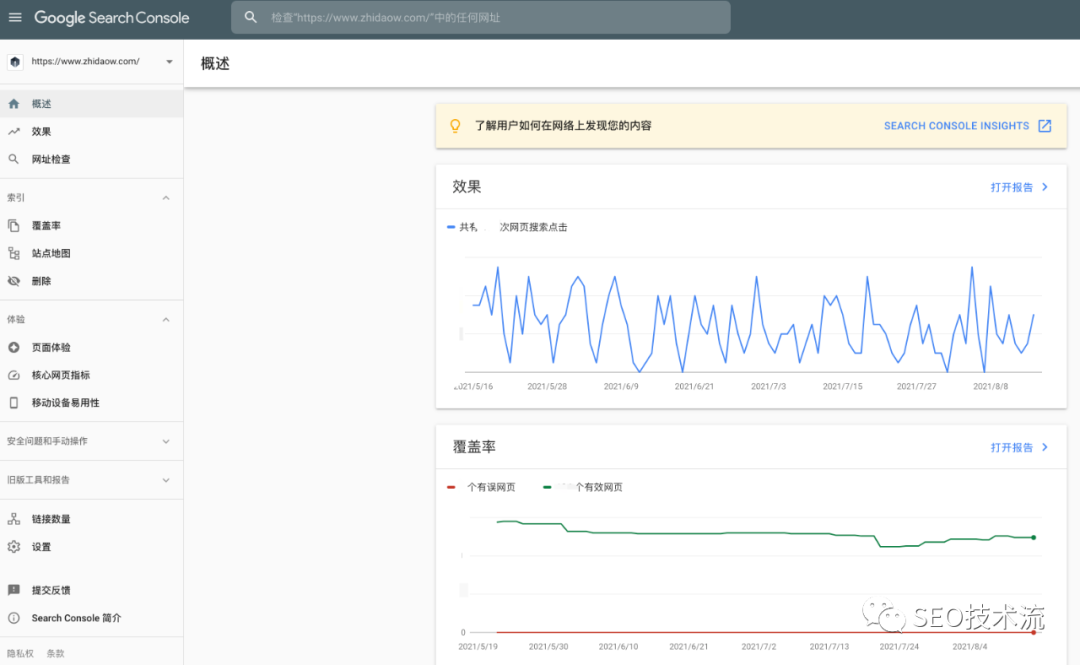This screenshot has height=665, width=1080.
Task: Click the 链接数量 links icon
Action: click(x=14, y=519)
